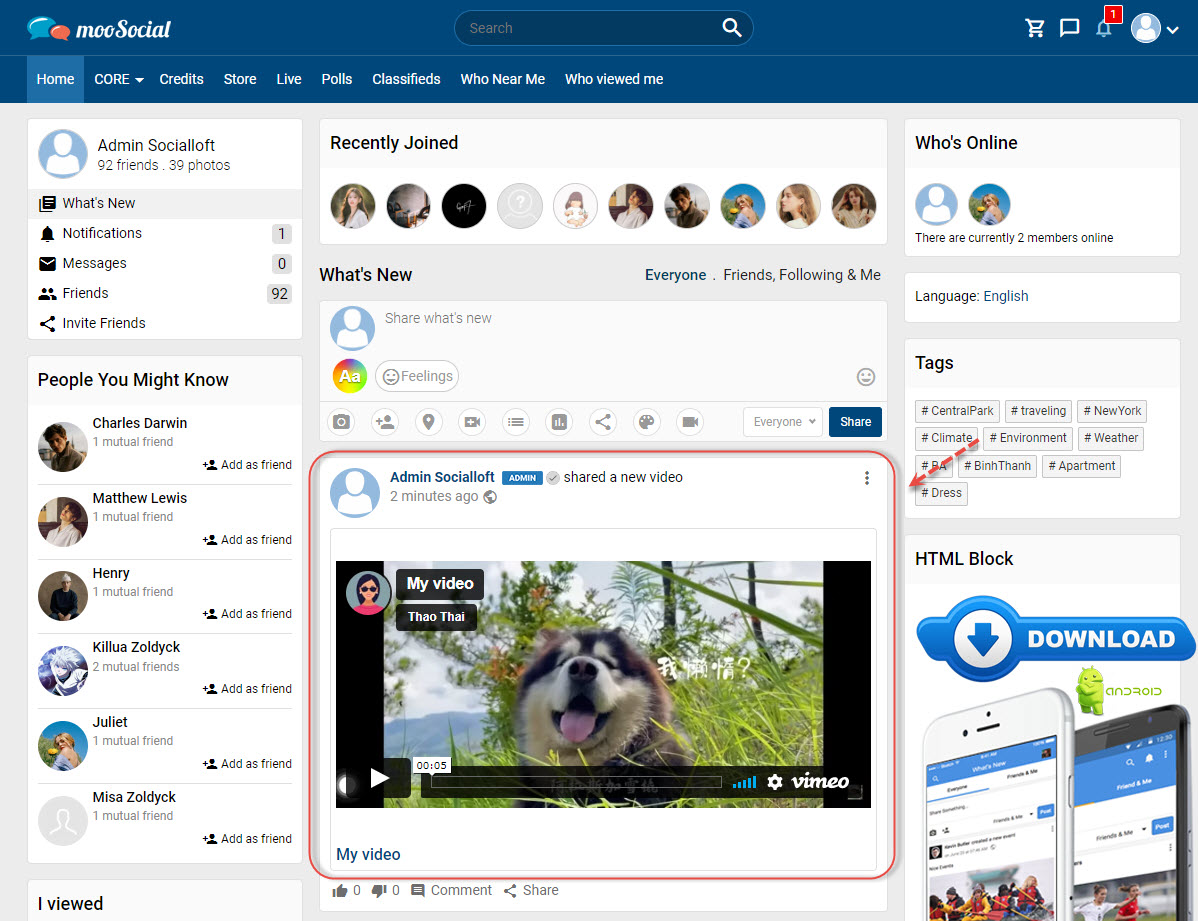Tag friends in the post
This screenshot has width=1198, height=921.
(385, 421)
